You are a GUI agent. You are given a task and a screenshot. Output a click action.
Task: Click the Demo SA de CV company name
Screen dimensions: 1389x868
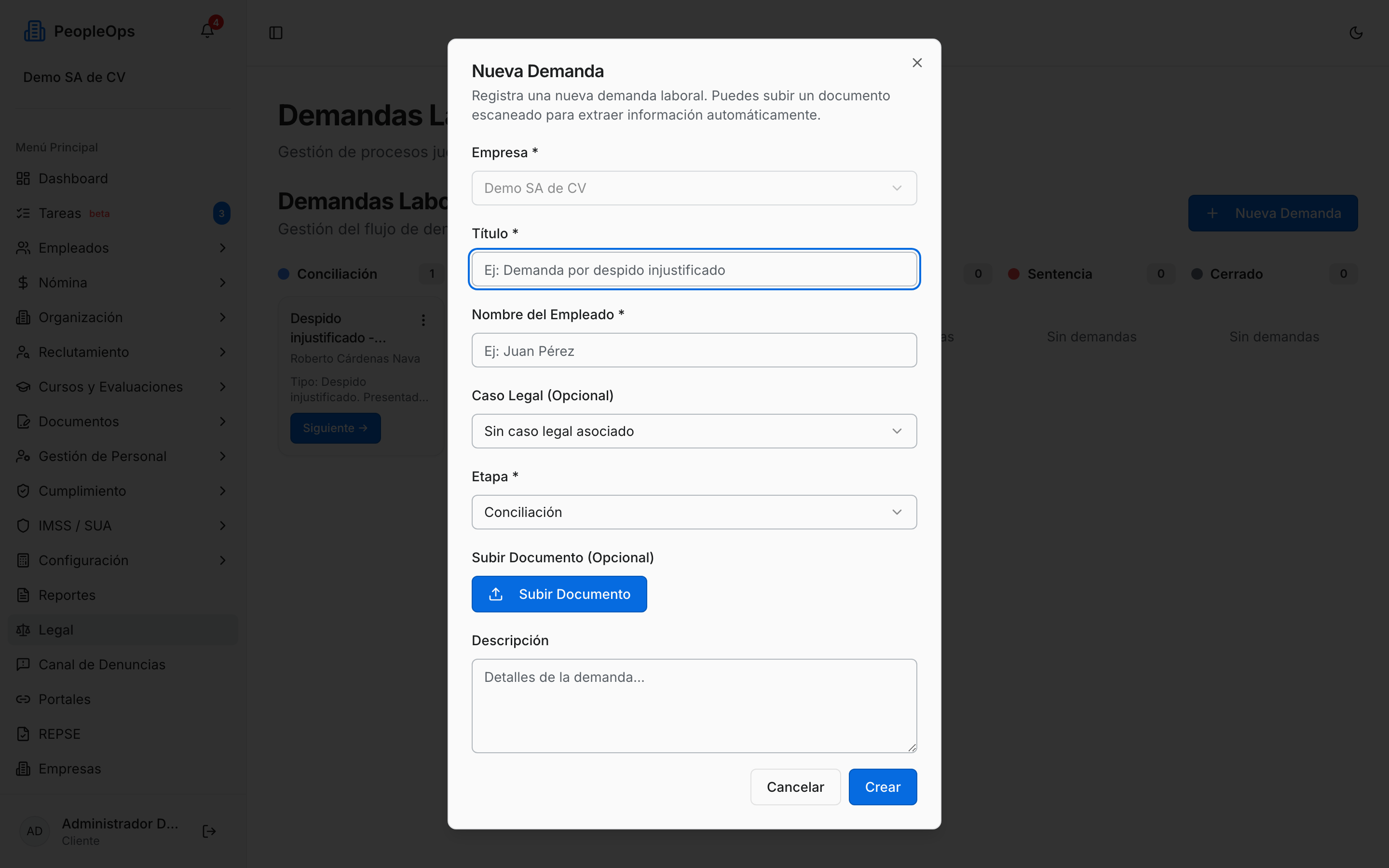(74, 77)
